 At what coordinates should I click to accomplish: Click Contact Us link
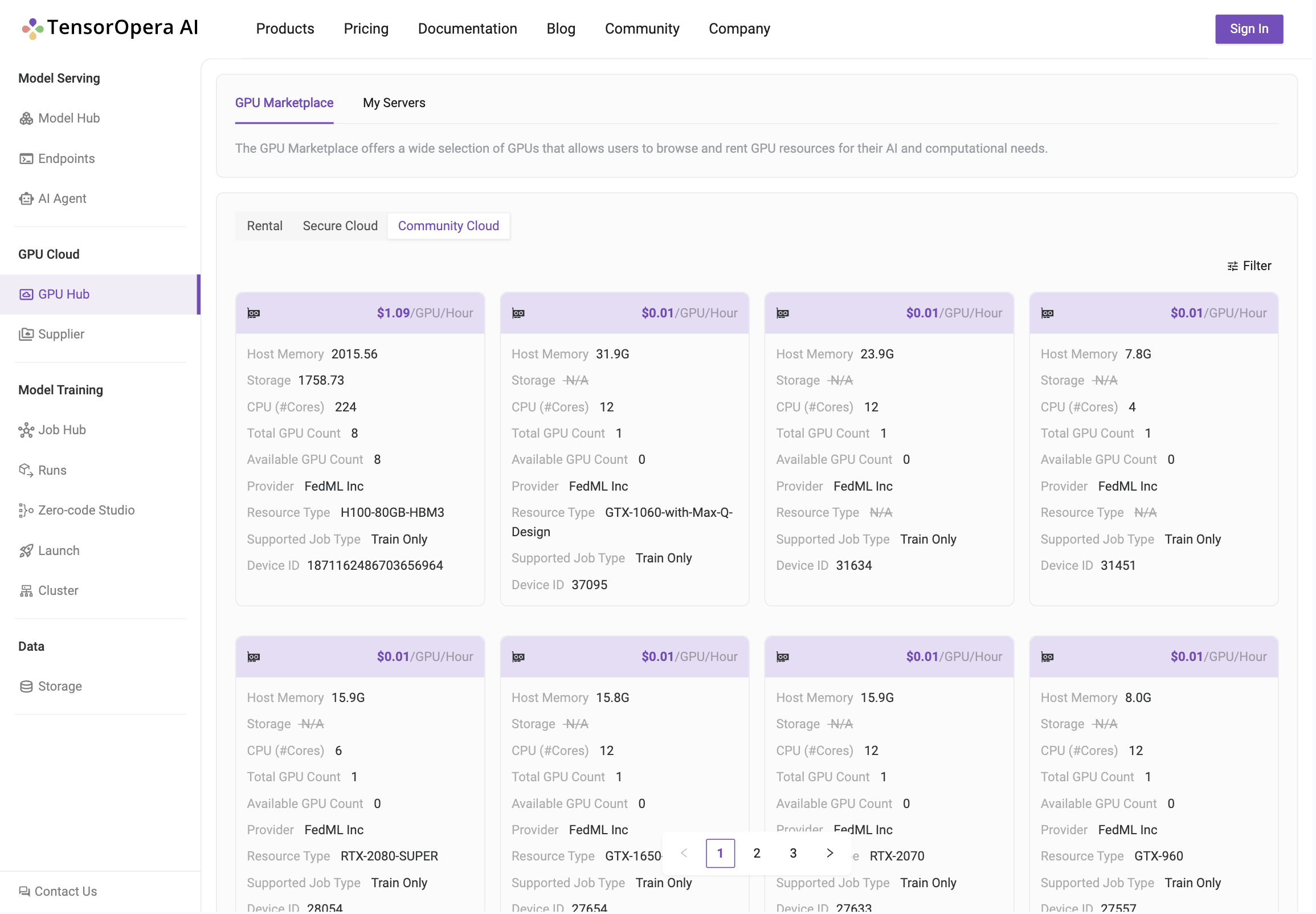pyautogui.click(x=65, y=891)
